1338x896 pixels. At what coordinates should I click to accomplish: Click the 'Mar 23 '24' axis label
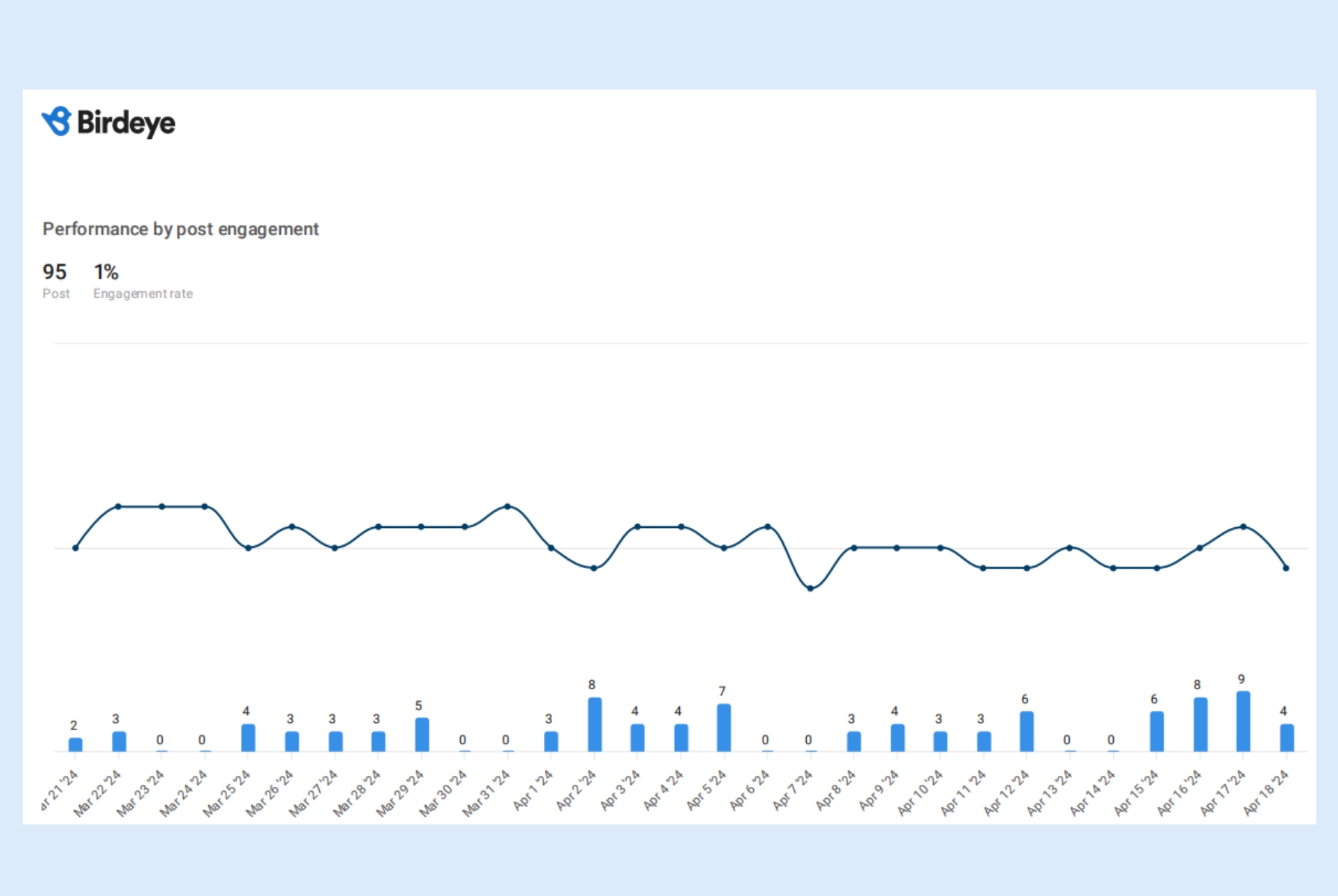140,793
